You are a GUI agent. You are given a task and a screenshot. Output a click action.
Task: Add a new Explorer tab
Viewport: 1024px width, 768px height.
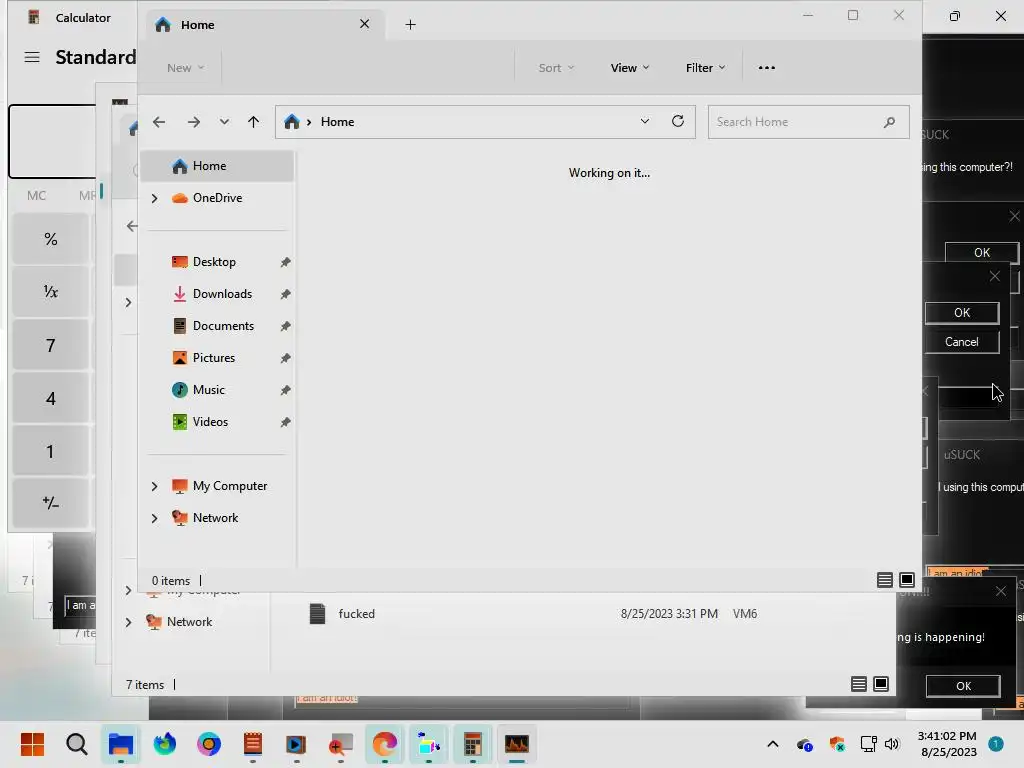410,25
